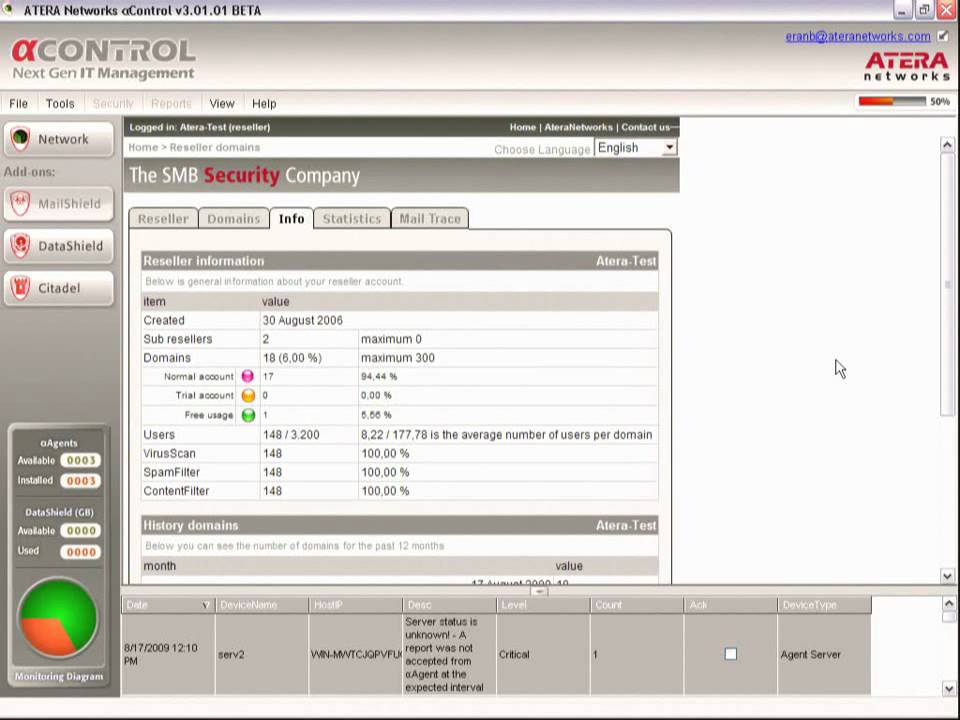Click the 50% progress bar
The image size is (960, 720).
892,102
